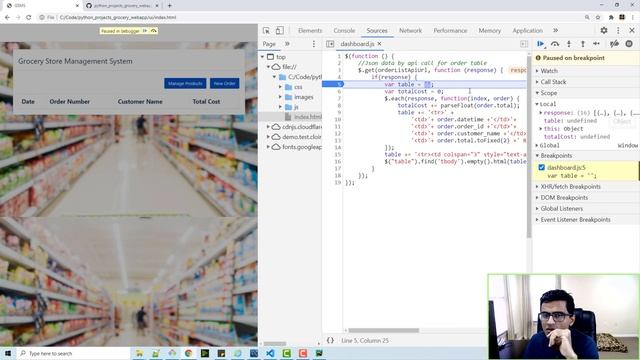Switch to the Performance tab
The image size is (640, 360).
click(x=450, y=31)
